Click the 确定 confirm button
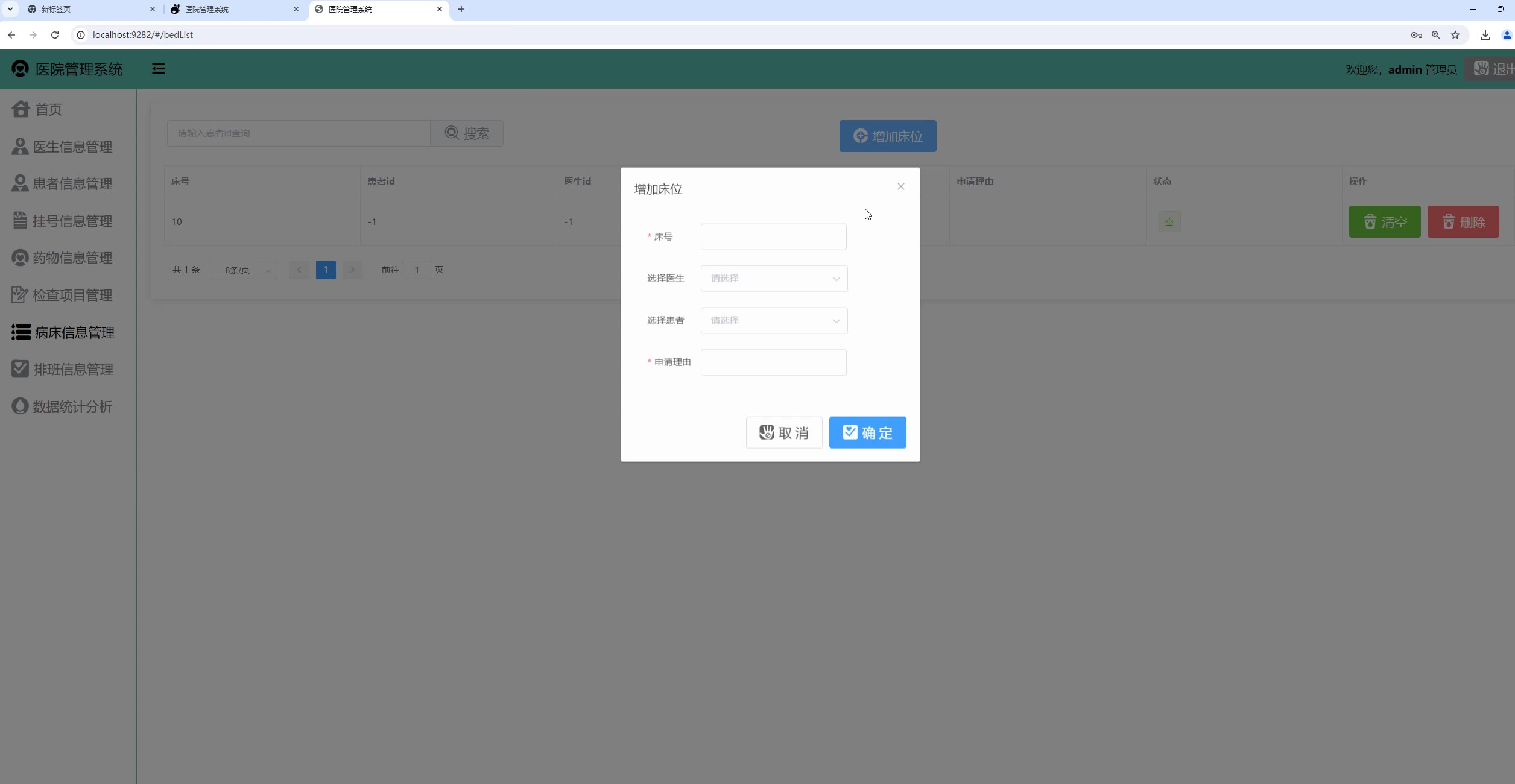Image resolution: width=1515 pixels, height=784 pixels. coord(867,432)
